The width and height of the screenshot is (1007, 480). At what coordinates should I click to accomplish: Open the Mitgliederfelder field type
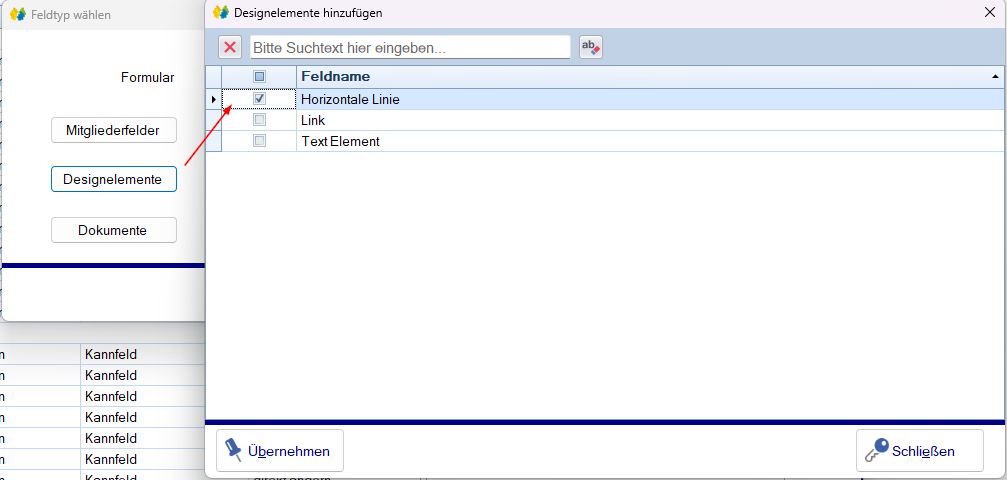pyautogui.click(x=114, y=130)
